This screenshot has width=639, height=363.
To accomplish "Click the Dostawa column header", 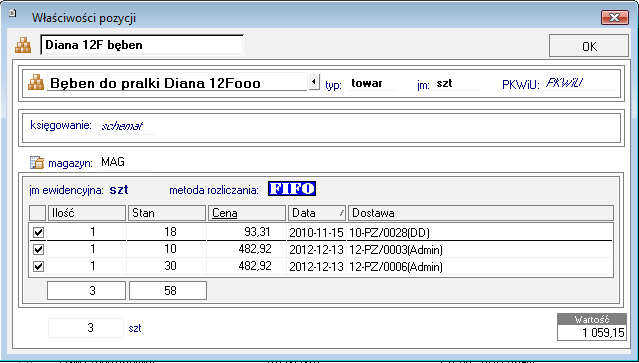I will (x=480, y=213).
